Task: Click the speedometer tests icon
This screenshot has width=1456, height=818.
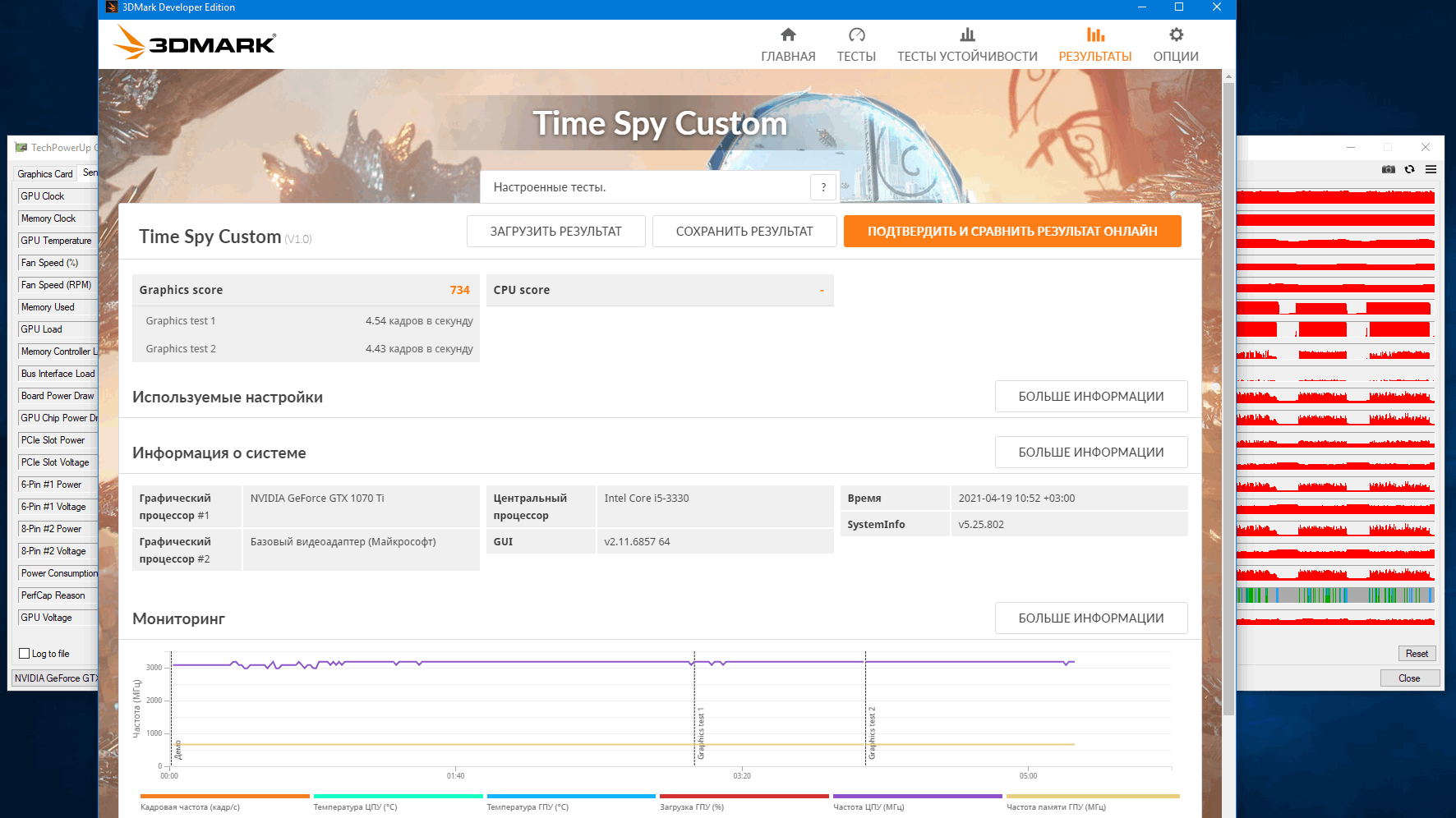Action: (x=857, y=34)
